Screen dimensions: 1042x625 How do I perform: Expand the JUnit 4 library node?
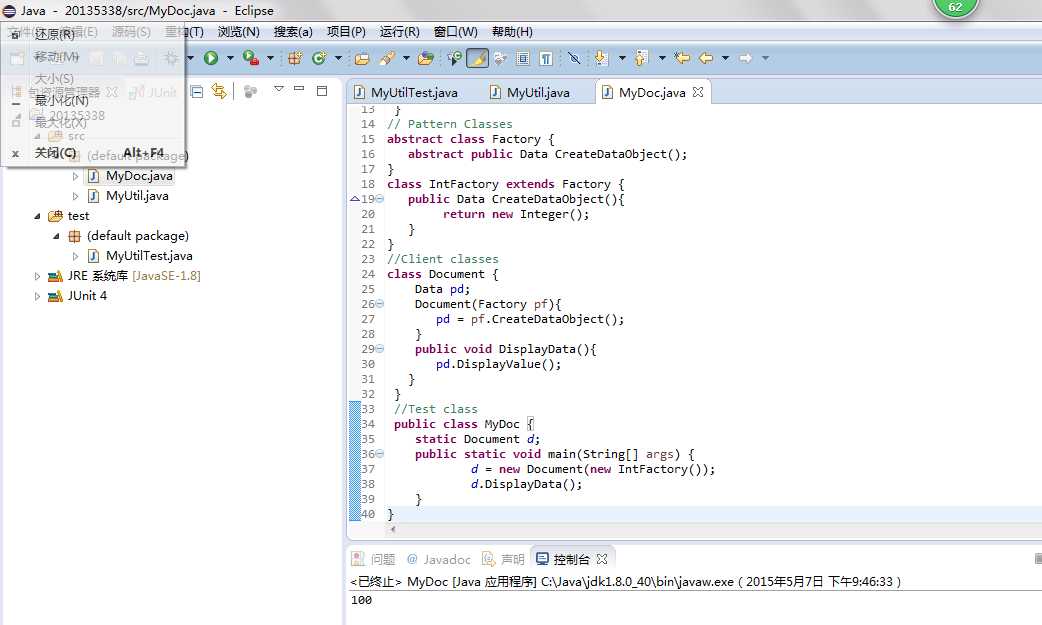pos(37,296)
